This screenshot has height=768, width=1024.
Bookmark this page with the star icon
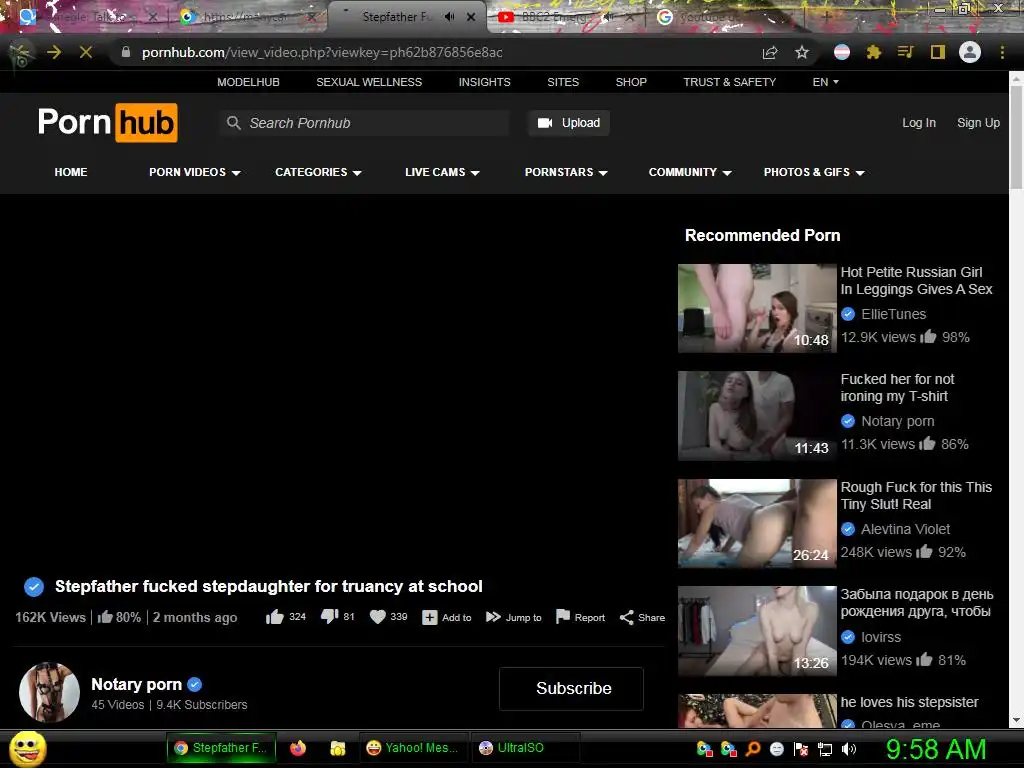pos(802,52)
